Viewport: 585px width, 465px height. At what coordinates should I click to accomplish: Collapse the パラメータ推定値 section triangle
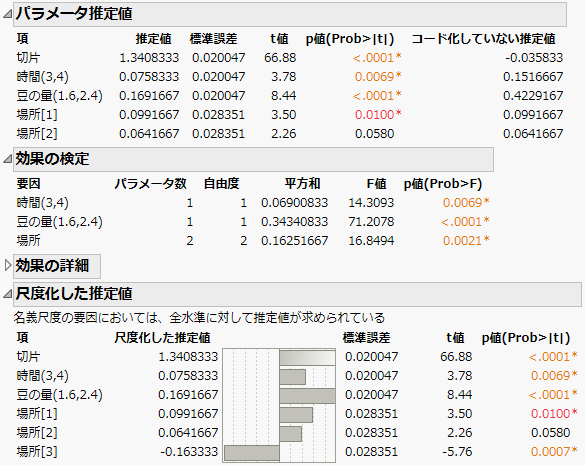click(7, 14)
